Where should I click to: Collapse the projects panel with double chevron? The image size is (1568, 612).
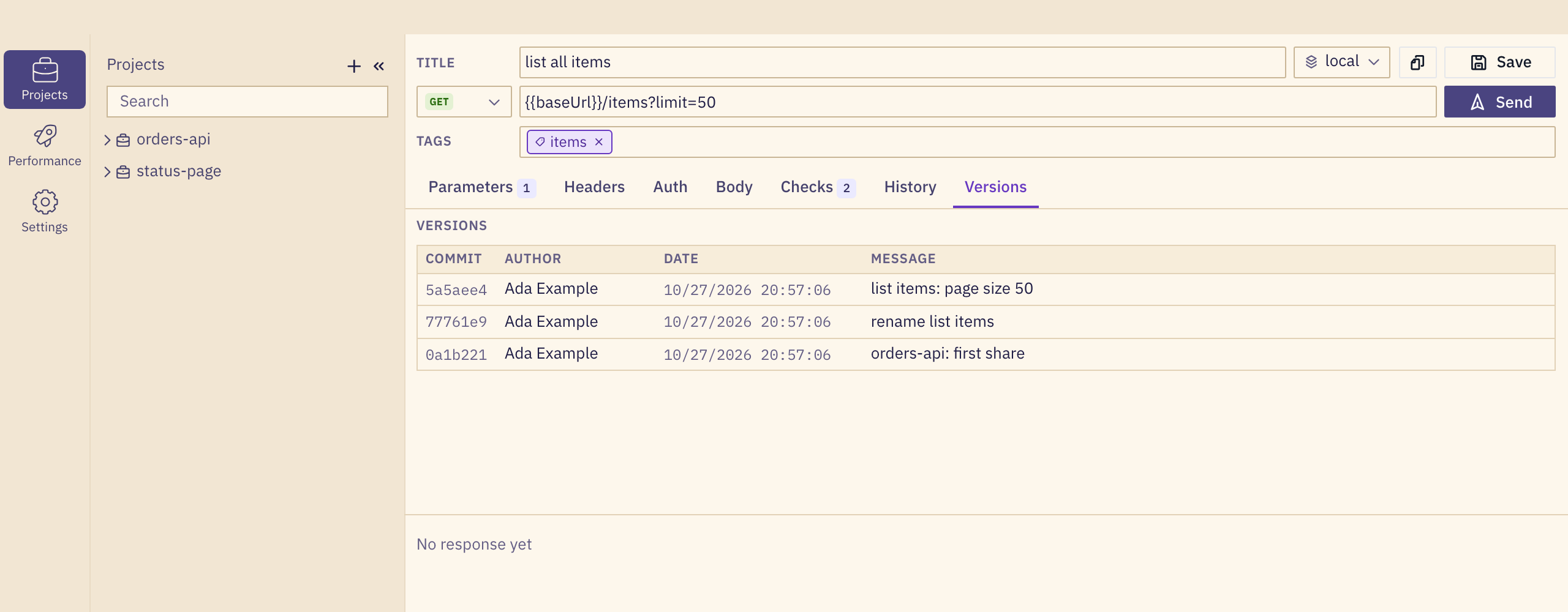[379, 66]
